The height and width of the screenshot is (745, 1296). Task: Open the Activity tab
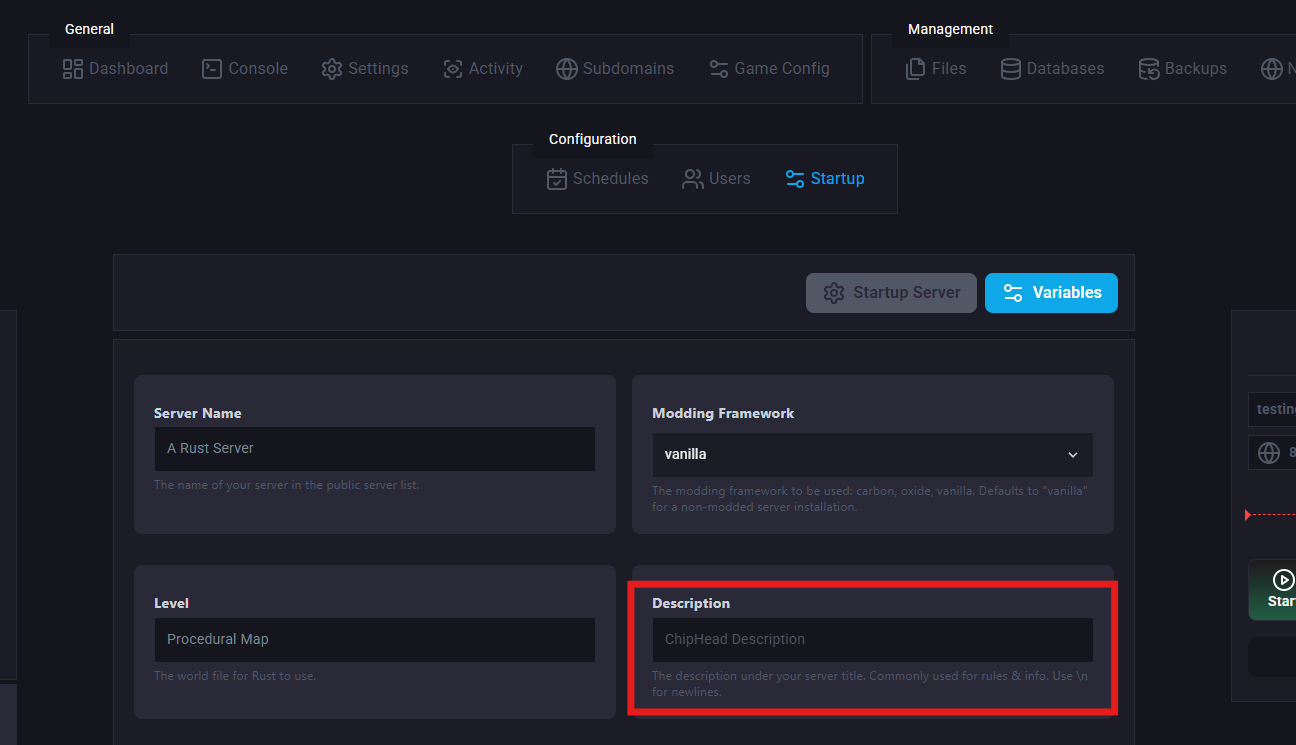(x=482, y=69)
